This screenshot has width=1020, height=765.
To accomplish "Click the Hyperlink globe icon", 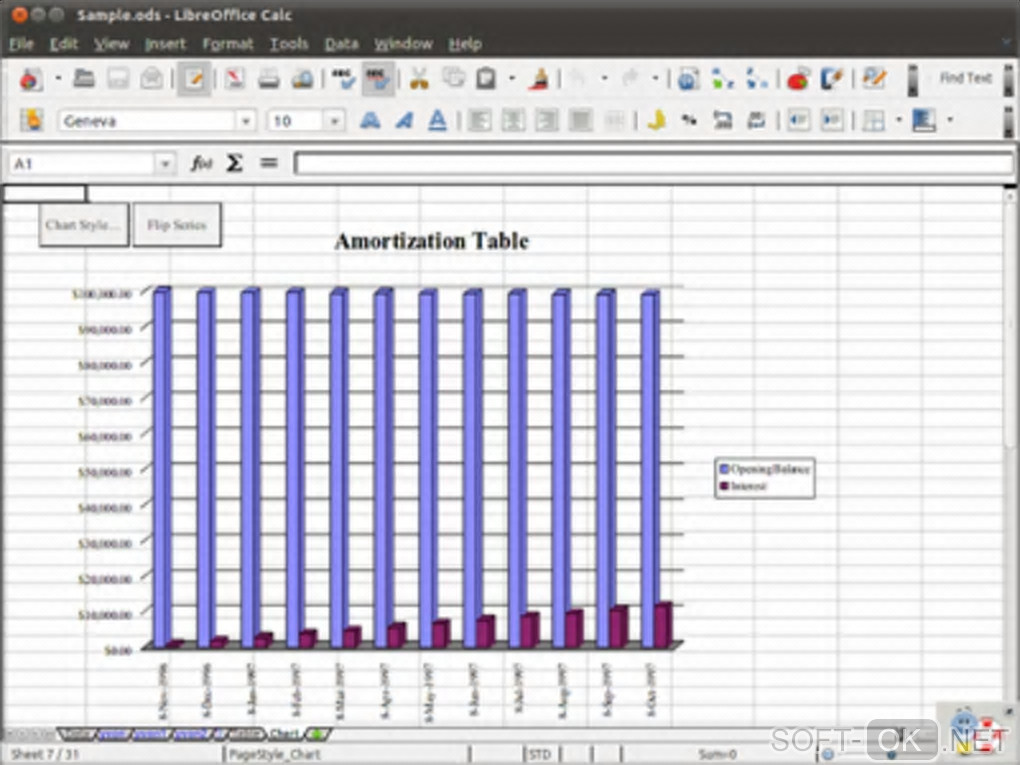I will pyautogui.click(x=688, y=79).
